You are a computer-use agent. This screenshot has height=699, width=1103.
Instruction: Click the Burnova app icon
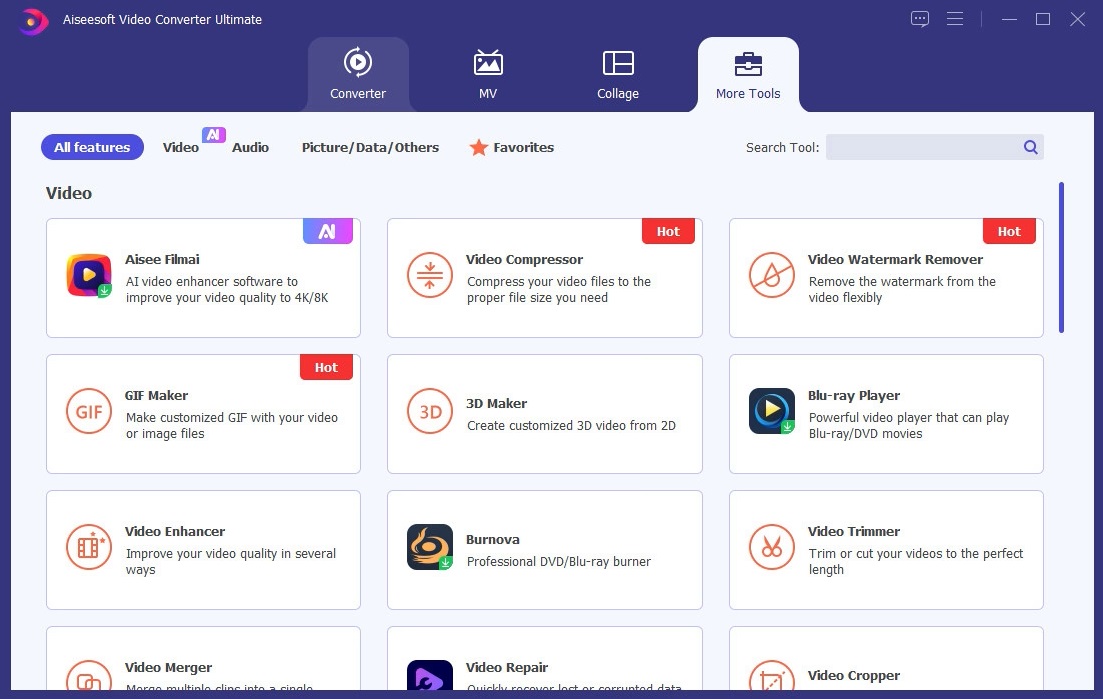click(x=430, y=547)
